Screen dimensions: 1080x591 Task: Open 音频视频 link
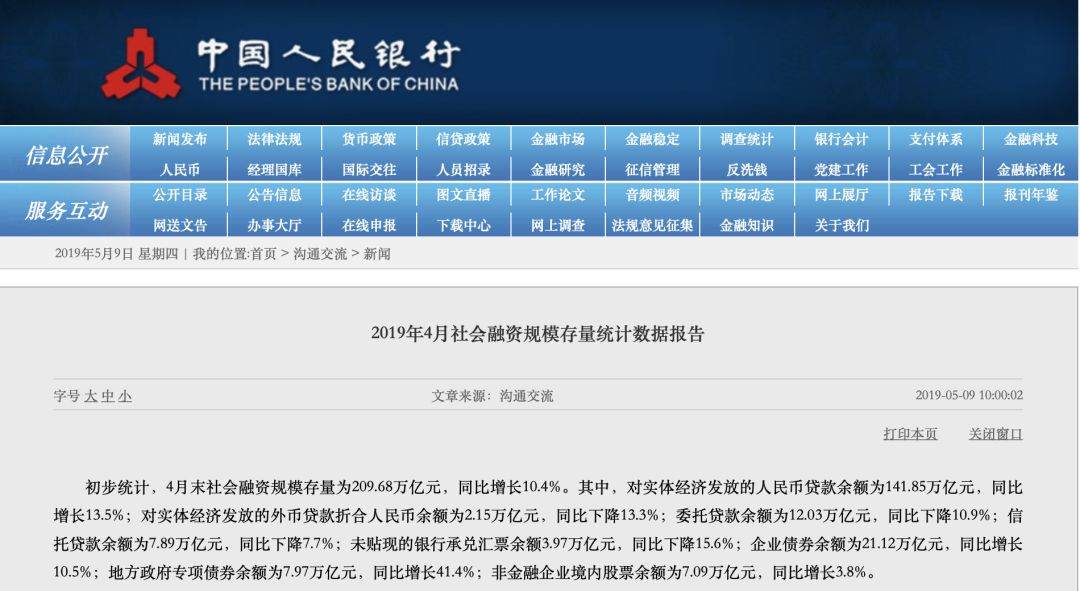coord(652,195)
